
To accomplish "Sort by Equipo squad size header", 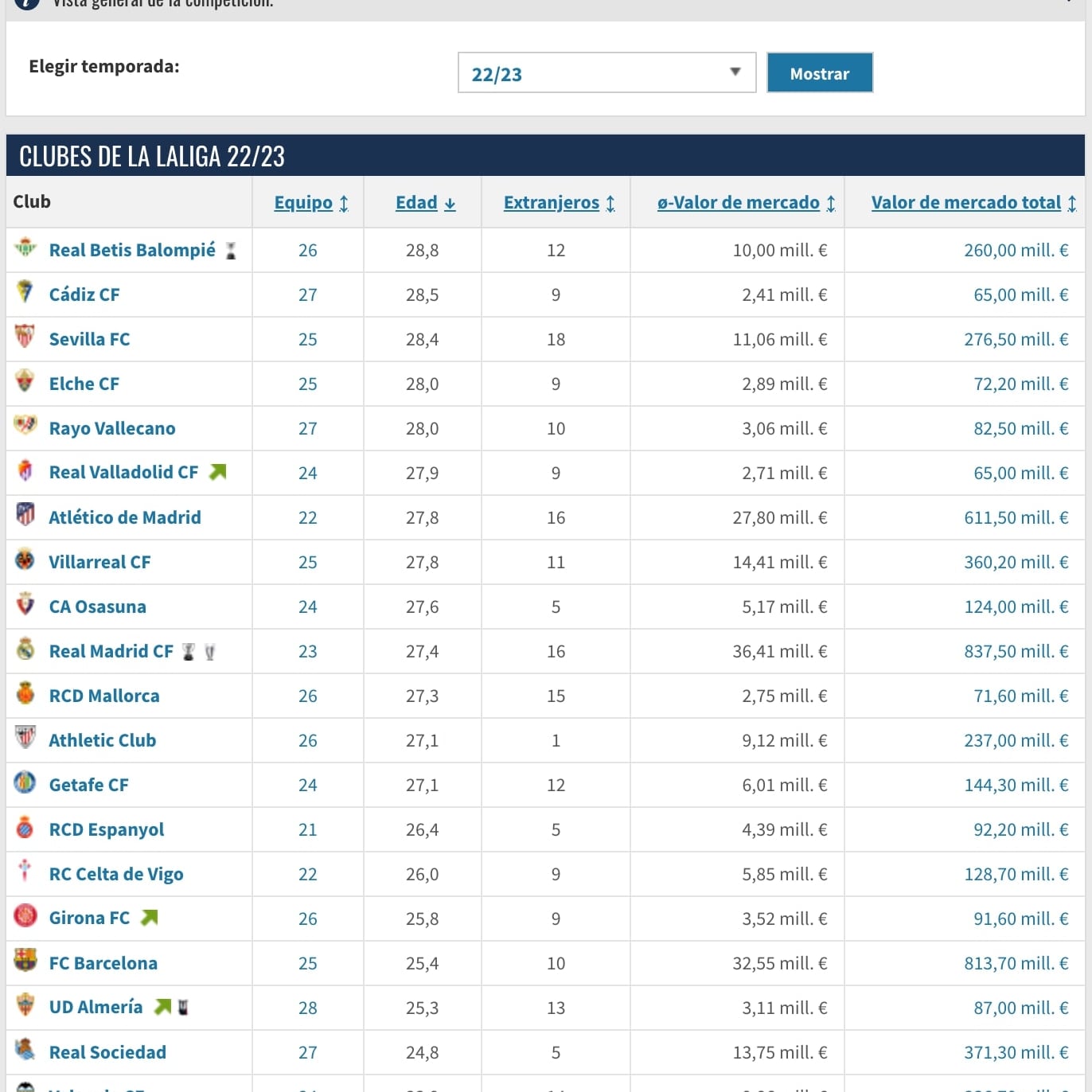I will (311, 203).
